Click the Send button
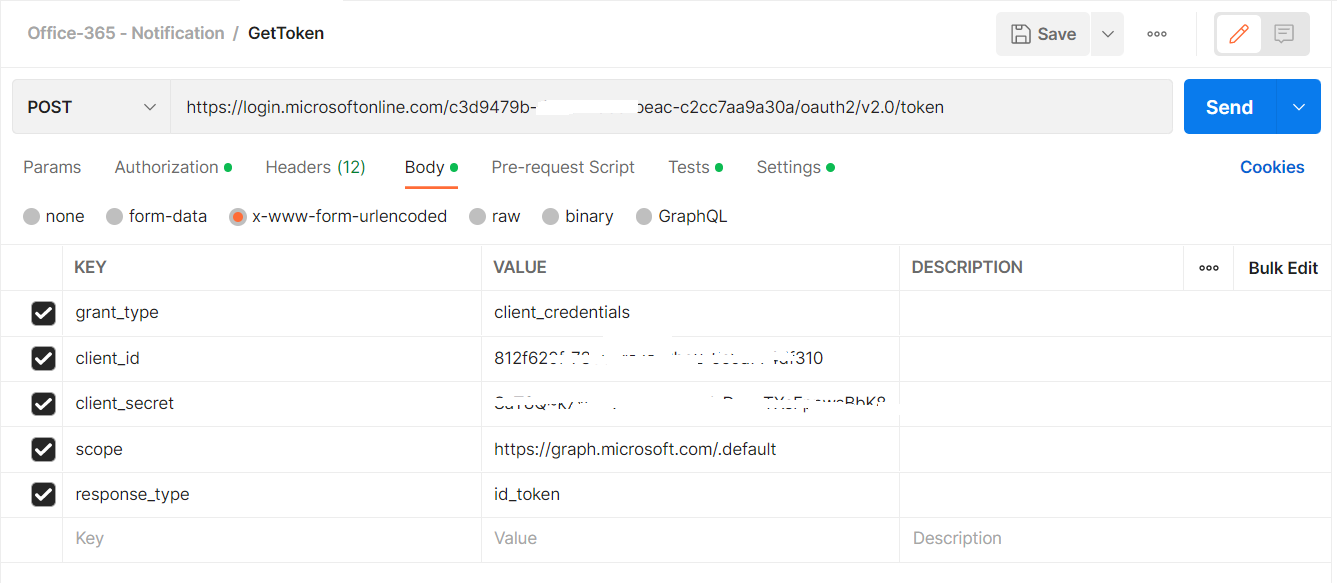1337x583 pixels. tap(1228, 106)
